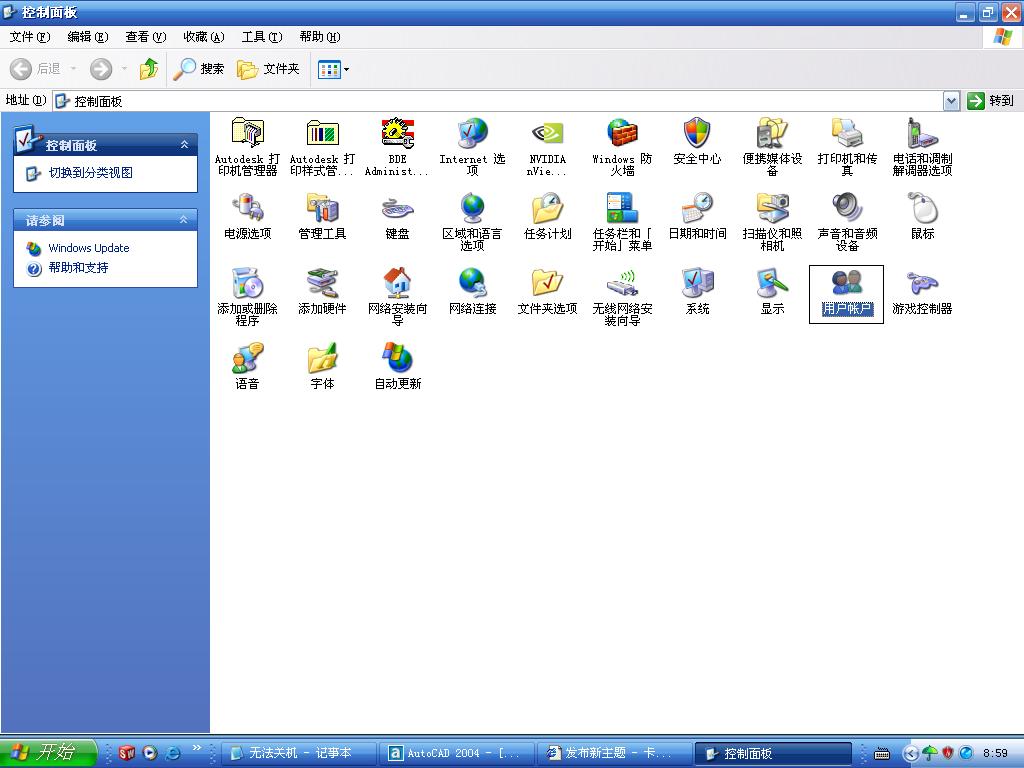Open the 帮助(H) menu
The height and width of the screenshot is (768, 1024).
320,37
